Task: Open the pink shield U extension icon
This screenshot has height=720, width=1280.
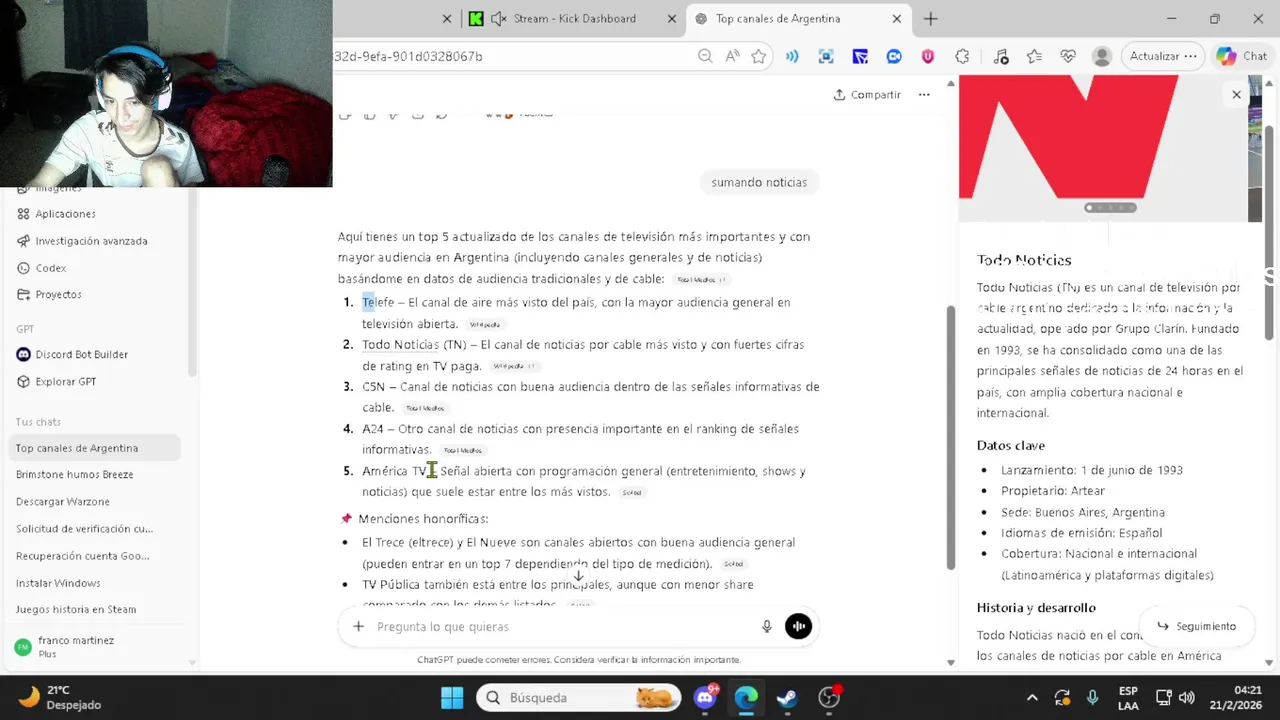Action: click(928, 57)
